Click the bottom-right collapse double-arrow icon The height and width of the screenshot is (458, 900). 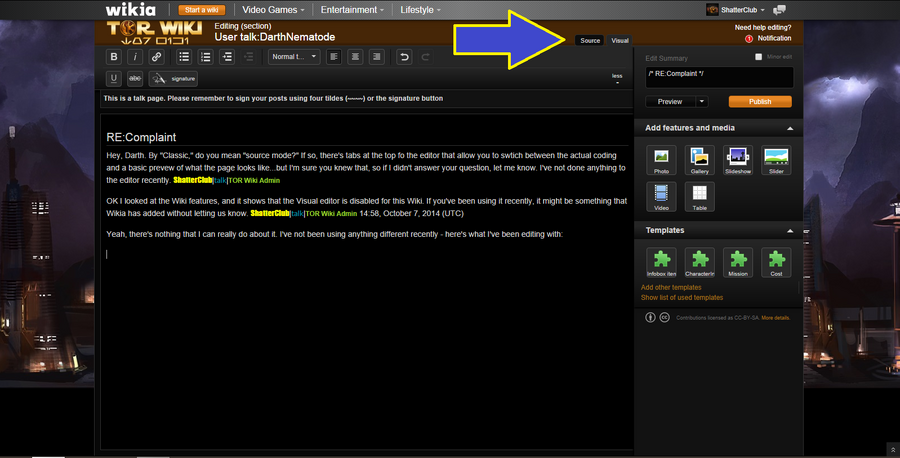[893, 450]
